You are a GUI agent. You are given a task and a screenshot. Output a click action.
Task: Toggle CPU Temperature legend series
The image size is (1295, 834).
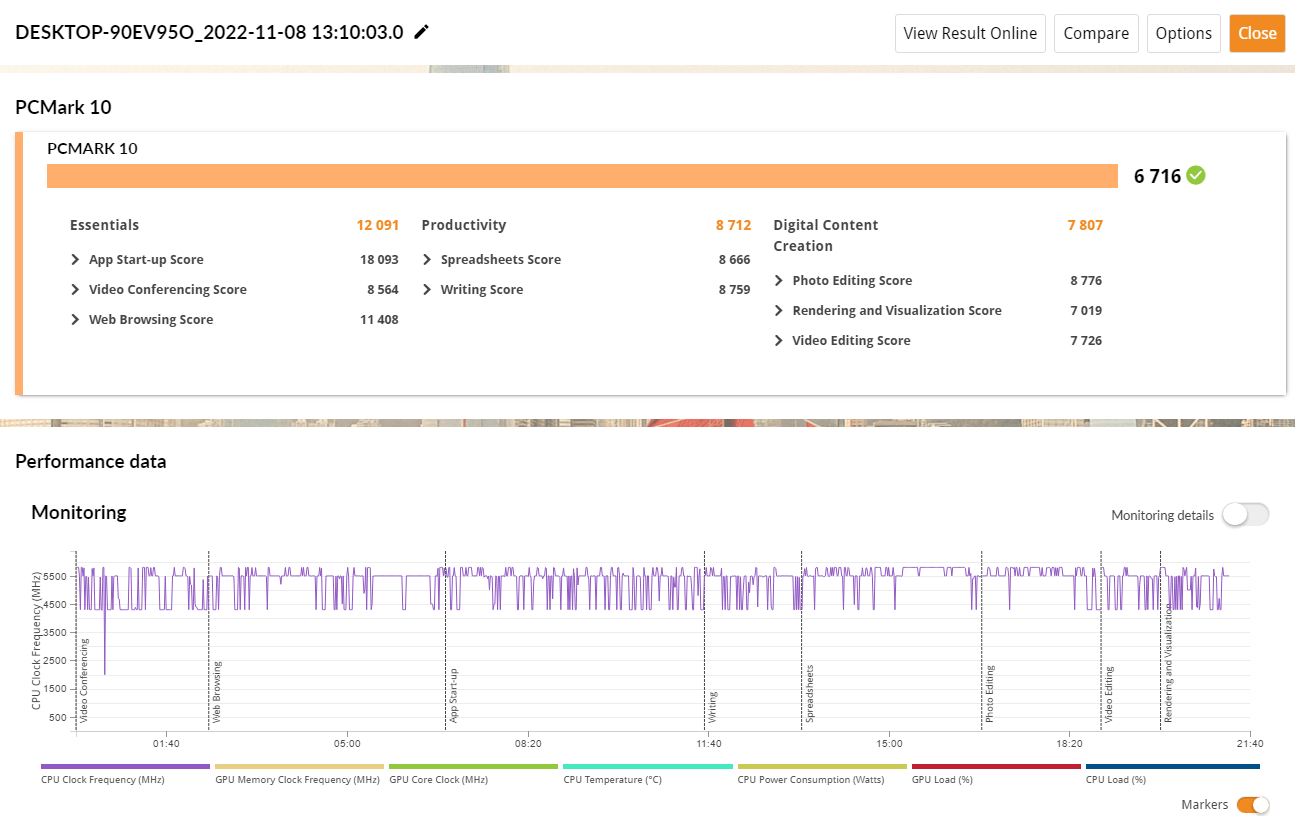point(647,773)
